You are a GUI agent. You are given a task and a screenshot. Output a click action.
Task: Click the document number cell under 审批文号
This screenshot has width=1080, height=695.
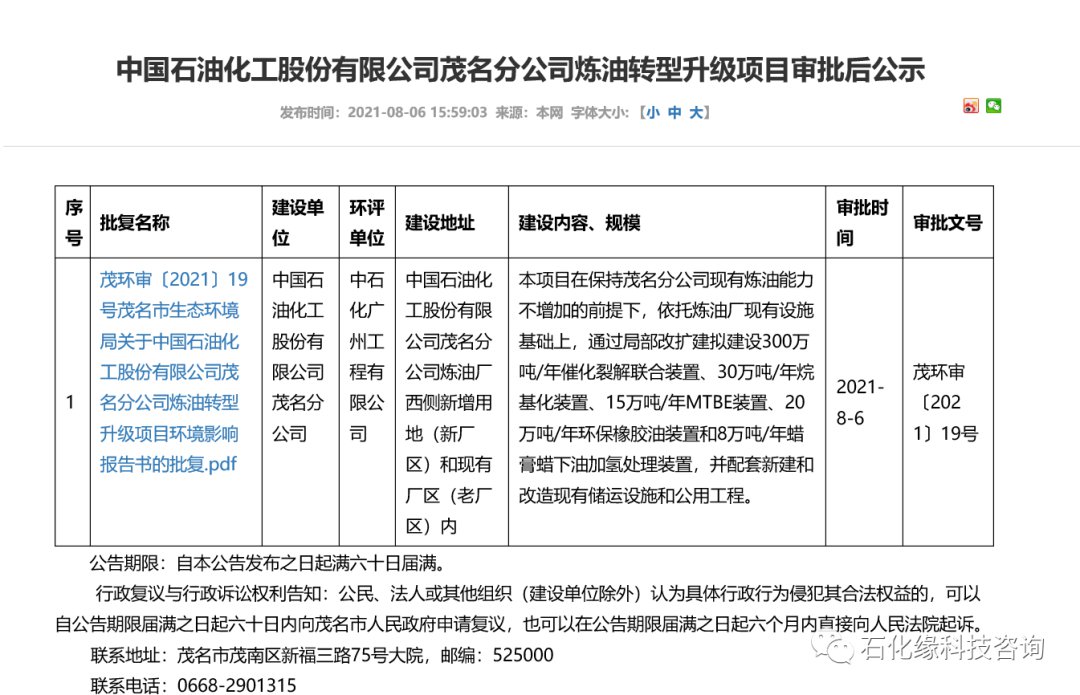(x=948, y=402)
